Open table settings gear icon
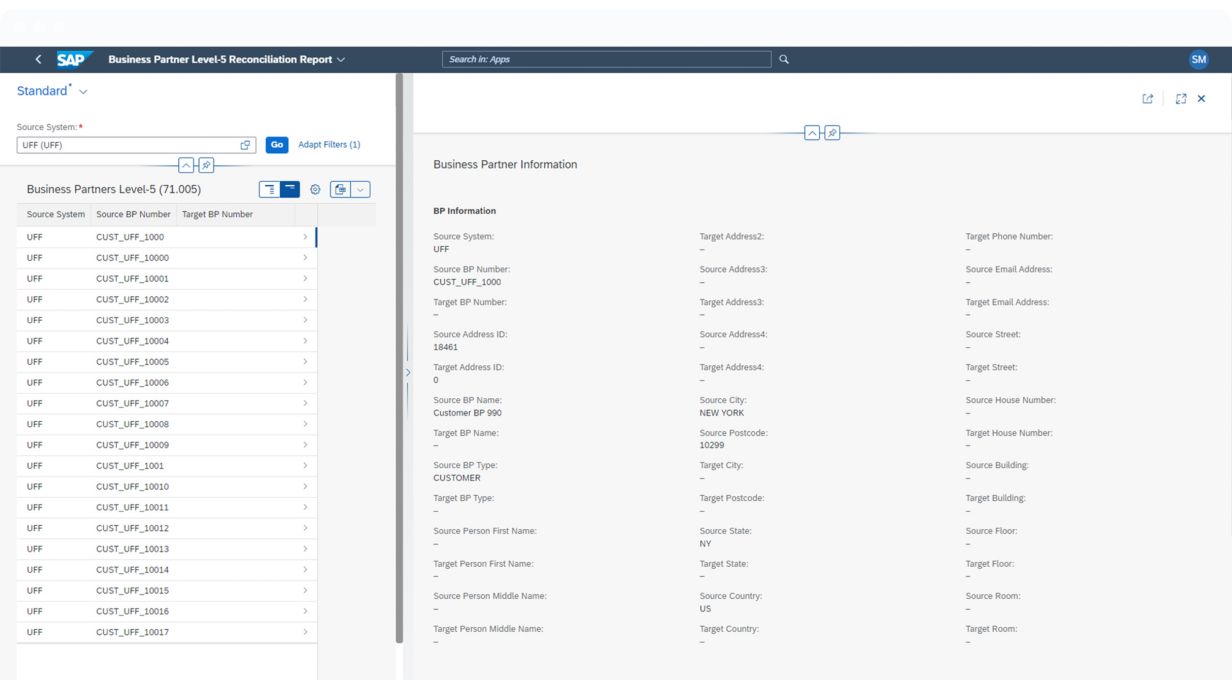Screen dimensions: 1232x680 (x=315, y=189)
